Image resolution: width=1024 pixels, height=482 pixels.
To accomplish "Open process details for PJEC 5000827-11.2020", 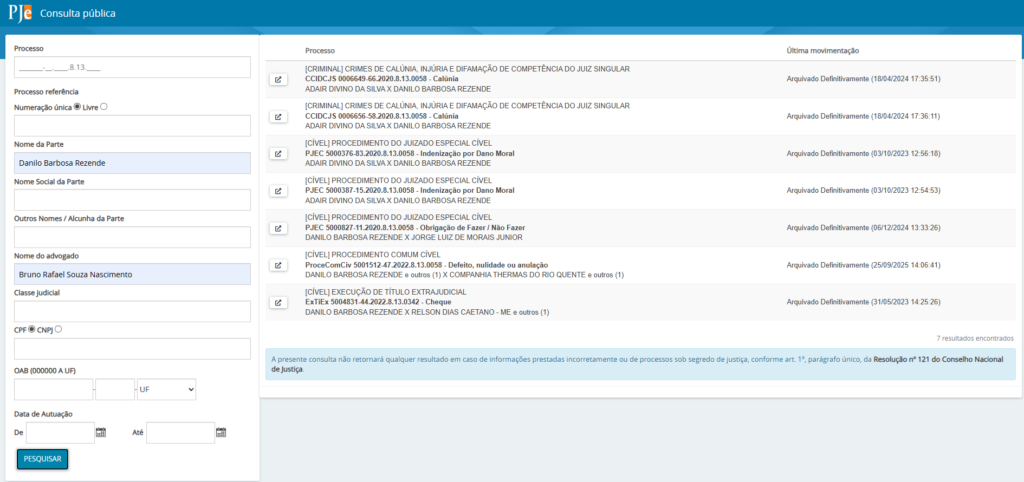I will coord(278,228).
